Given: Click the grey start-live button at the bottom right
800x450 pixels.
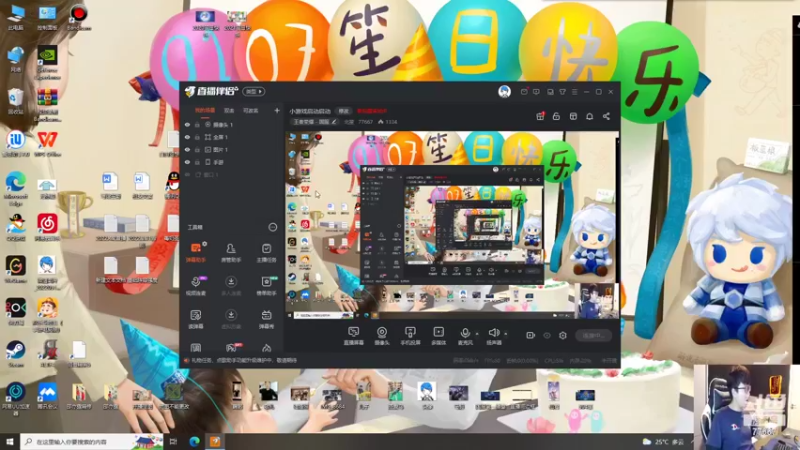Looking at the screenshot, I should pyautogui.click(x=593, y=335).
